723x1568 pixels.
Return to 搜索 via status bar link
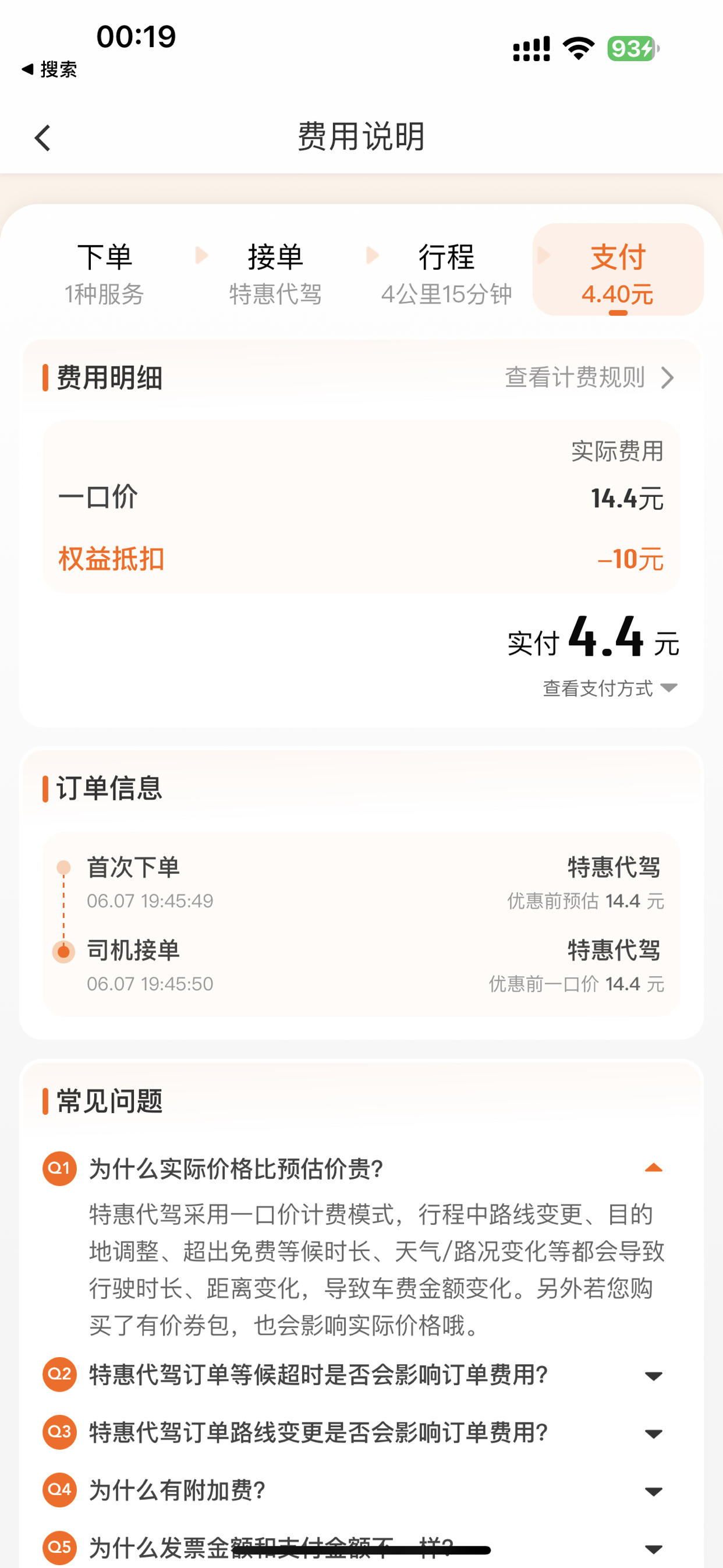tap(49, 69)
